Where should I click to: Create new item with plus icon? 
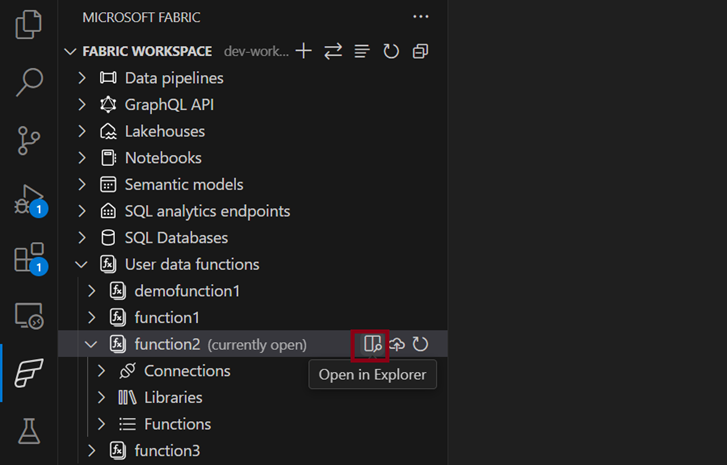pyautogui.click(x=304, y=51)
